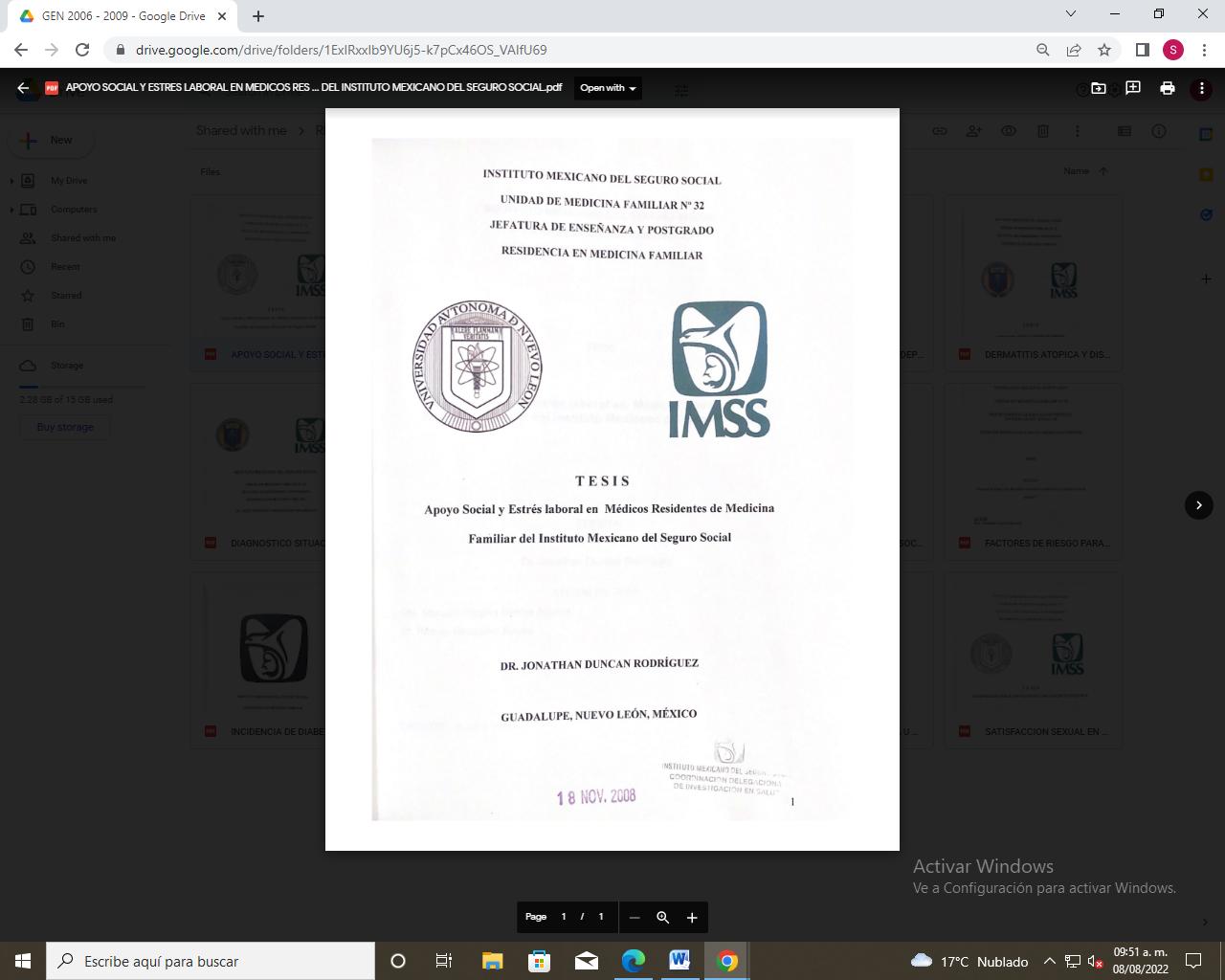Zoom in on the PDF page
This screenshot has width=1225, height=980.
(x=692, y=917)
